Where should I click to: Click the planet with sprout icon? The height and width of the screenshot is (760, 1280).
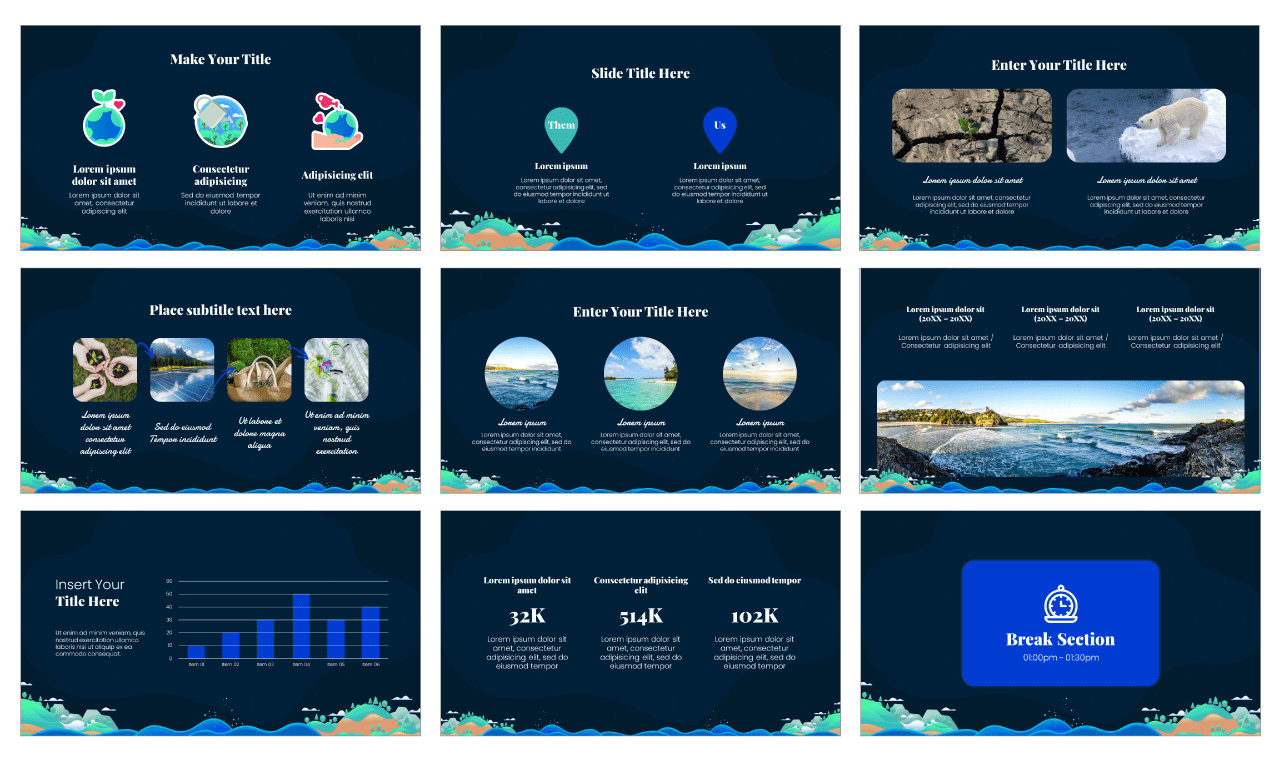[x=103, y=119]
